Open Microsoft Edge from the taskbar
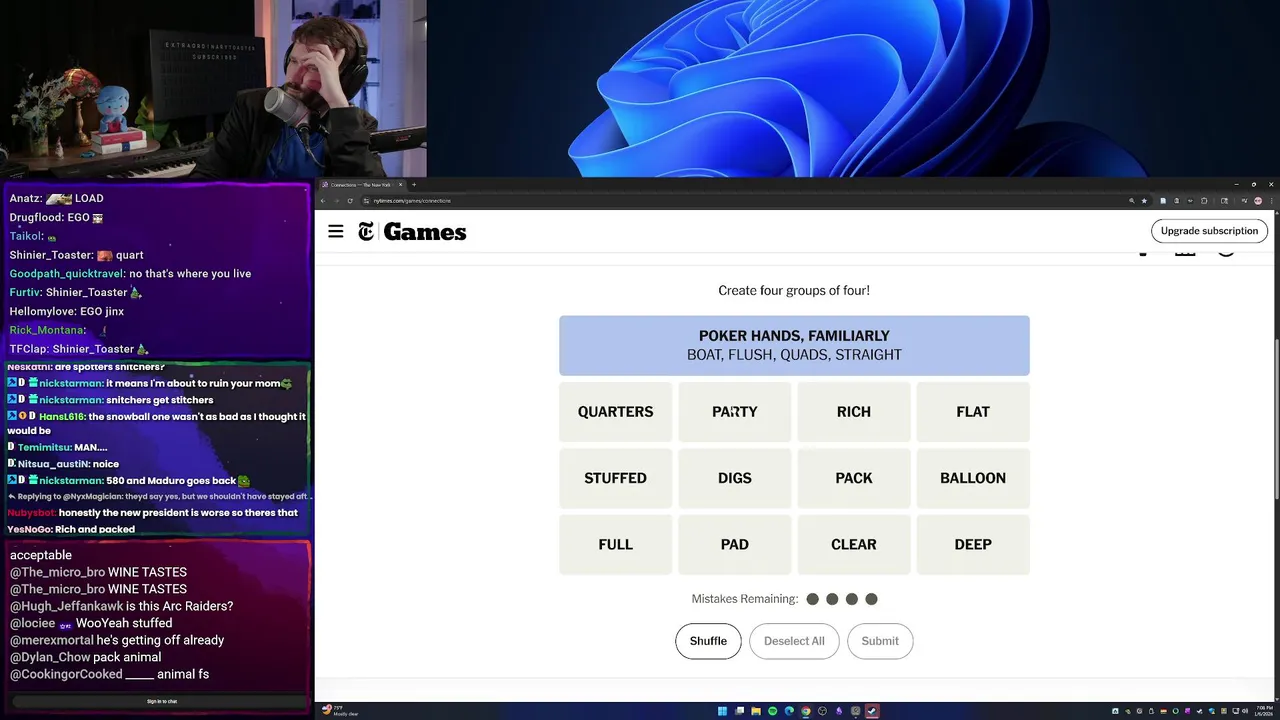 point(789,711)
